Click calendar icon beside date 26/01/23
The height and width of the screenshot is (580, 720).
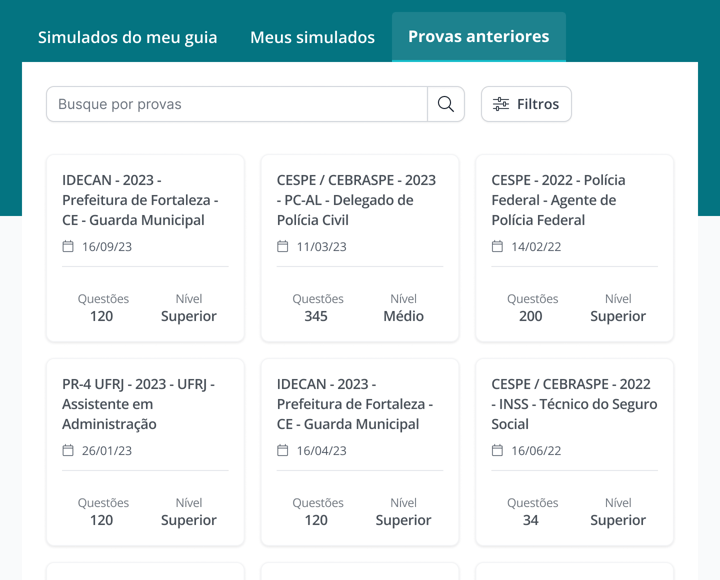[68, 450]
